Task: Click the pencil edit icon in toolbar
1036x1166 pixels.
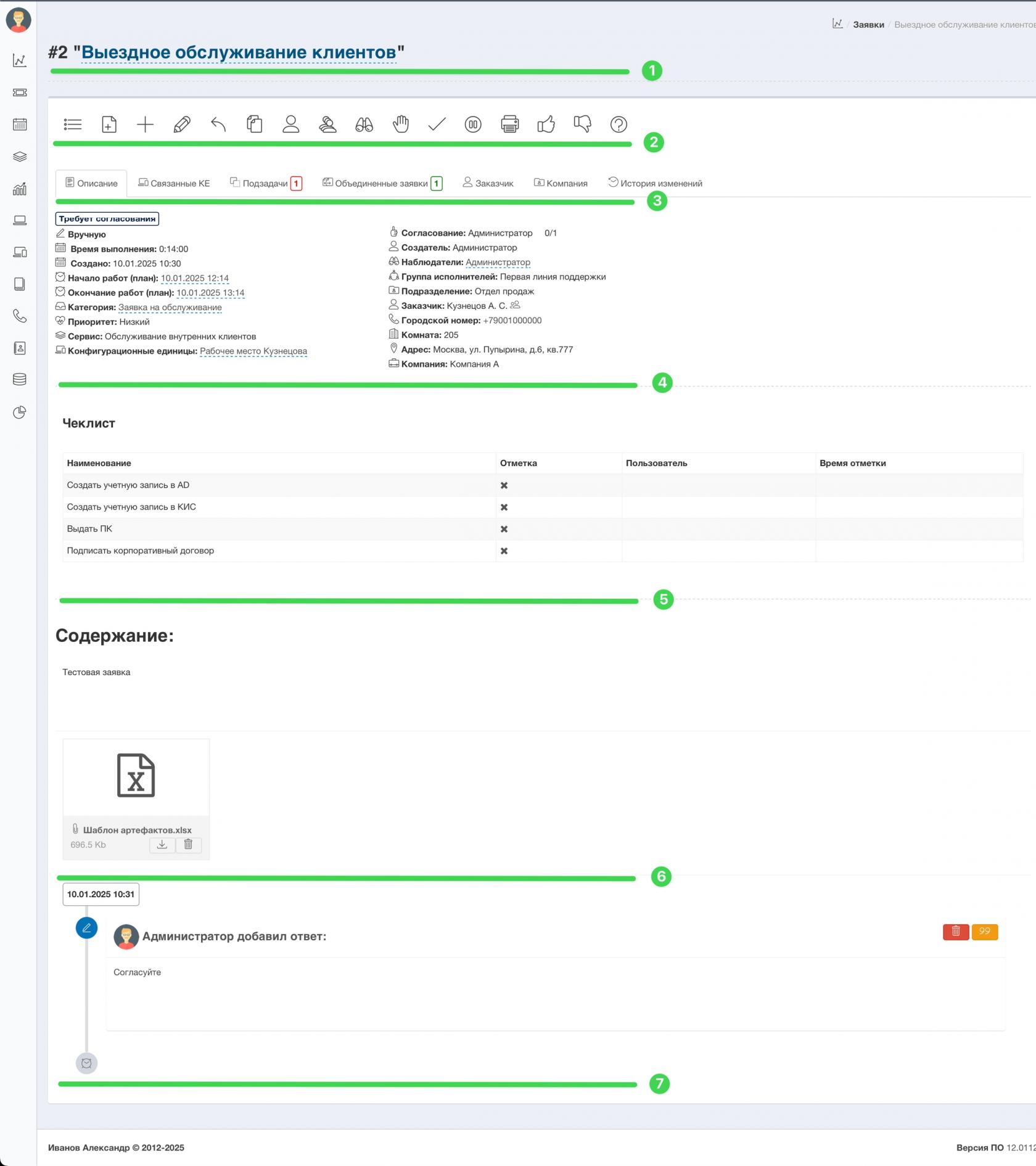Action: coord(182,125)
